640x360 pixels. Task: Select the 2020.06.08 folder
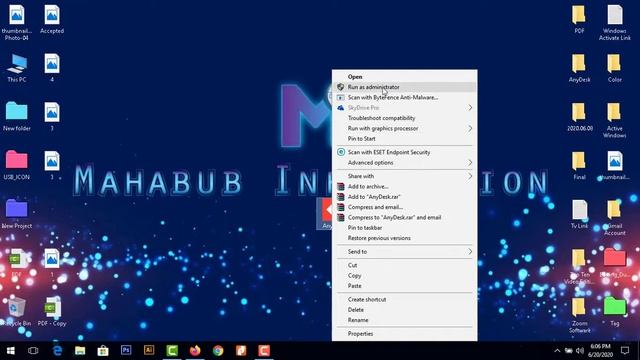tap(579, 117)
